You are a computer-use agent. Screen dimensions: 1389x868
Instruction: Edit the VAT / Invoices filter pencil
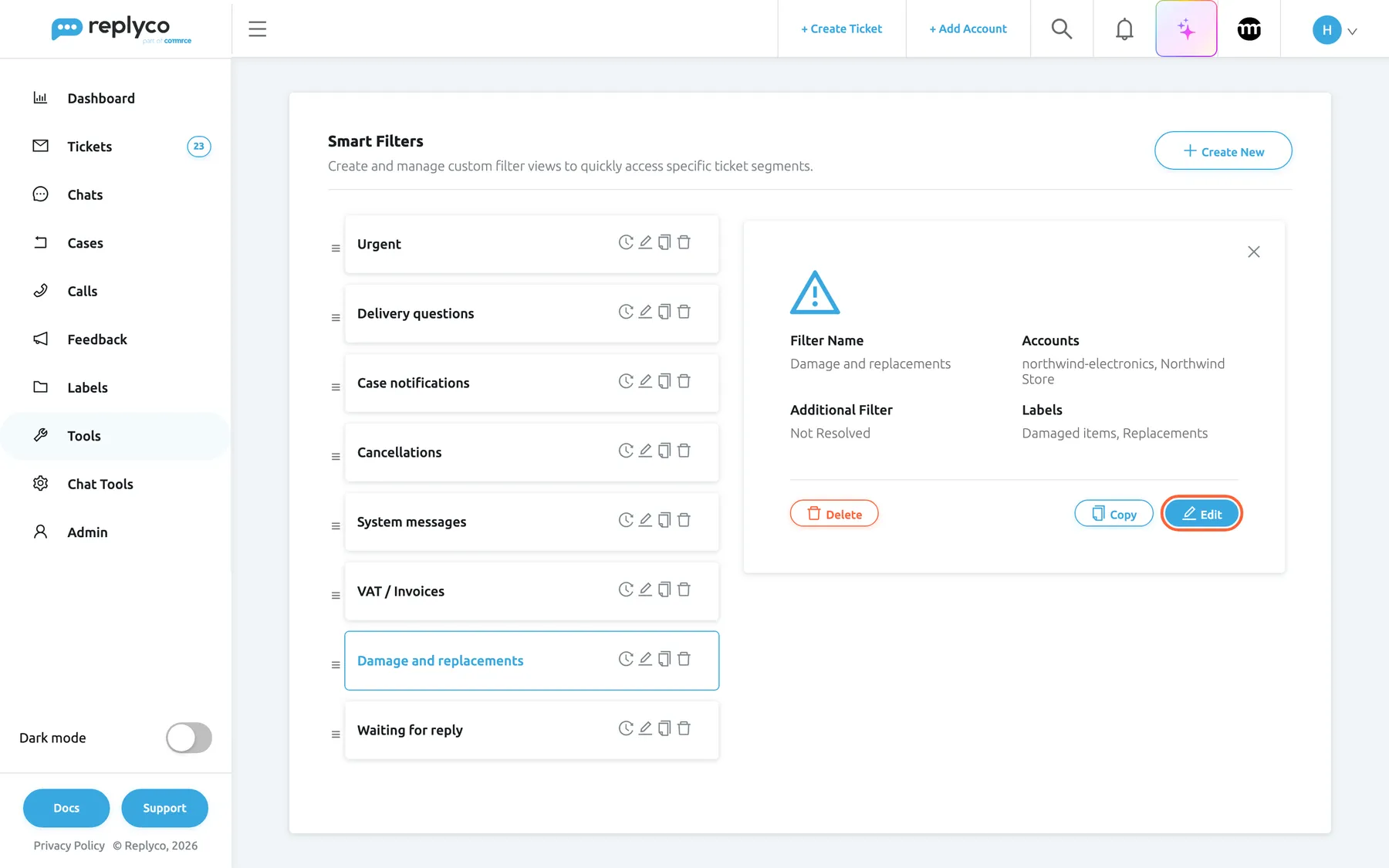click(x=645, y=589)
